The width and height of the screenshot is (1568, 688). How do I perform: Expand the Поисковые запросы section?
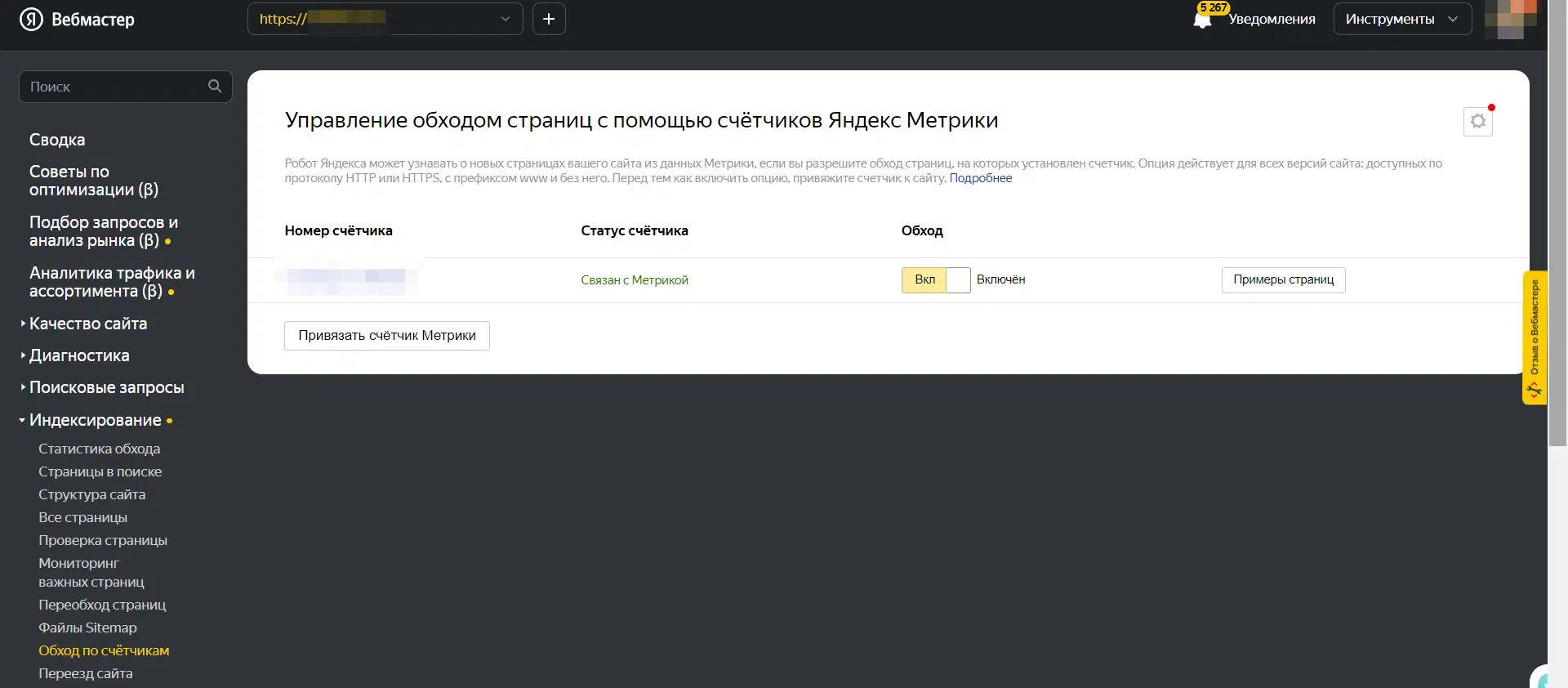106,387
